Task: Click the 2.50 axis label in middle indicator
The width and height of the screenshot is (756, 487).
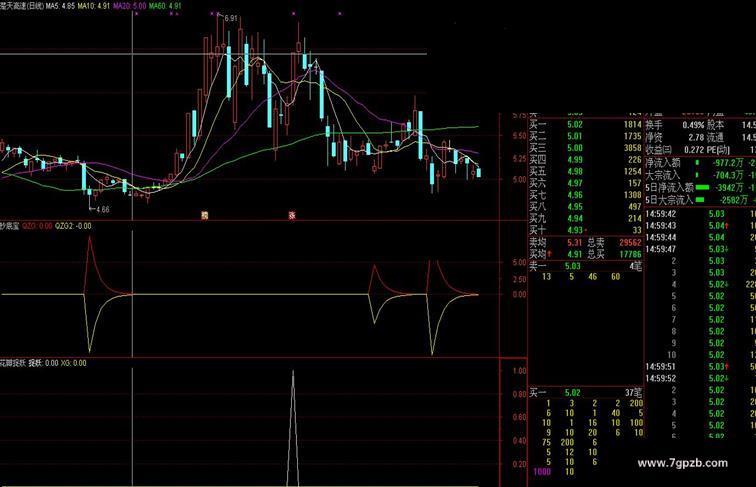Action: click(x=519, y=280)
